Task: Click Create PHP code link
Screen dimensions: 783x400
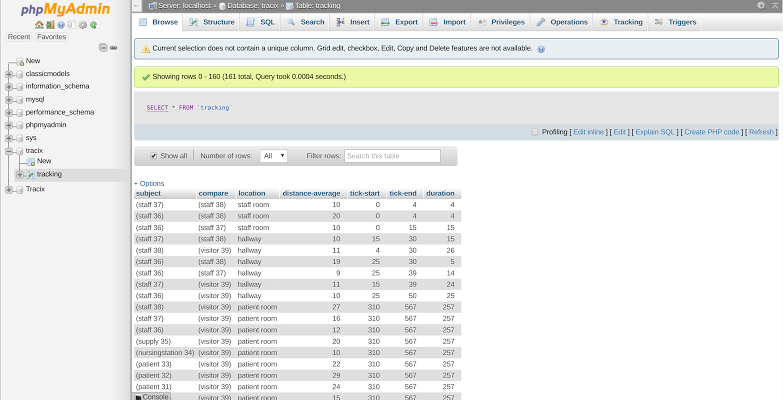Action: tap(712, 132)
